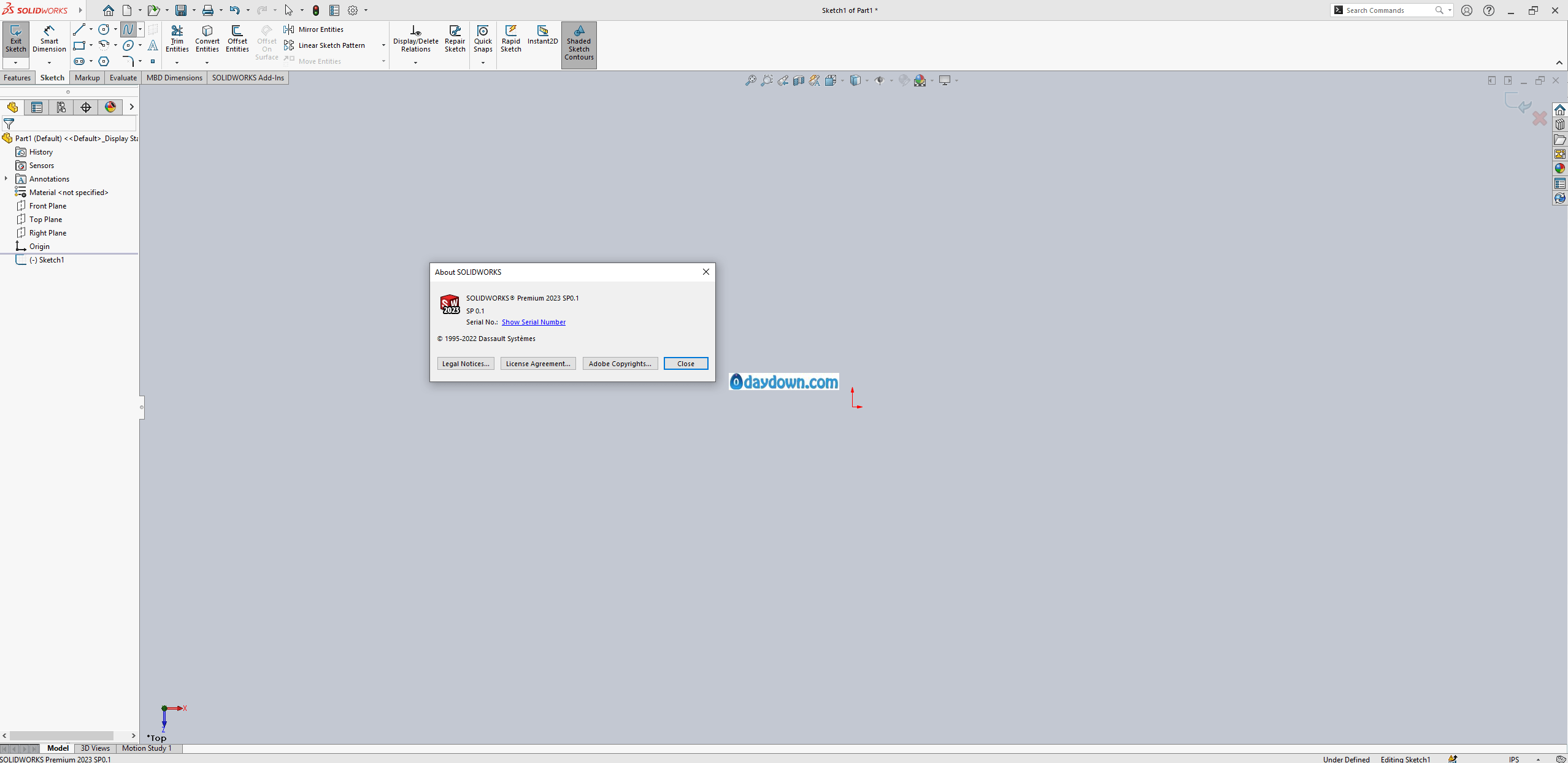Switch to the Markup tab
This screenshot has width=1568, height=763.
[87, 78]
